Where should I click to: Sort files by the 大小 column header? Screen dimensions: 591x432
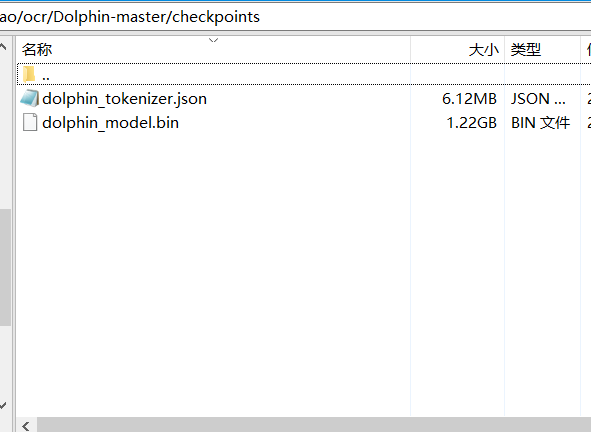458,49
